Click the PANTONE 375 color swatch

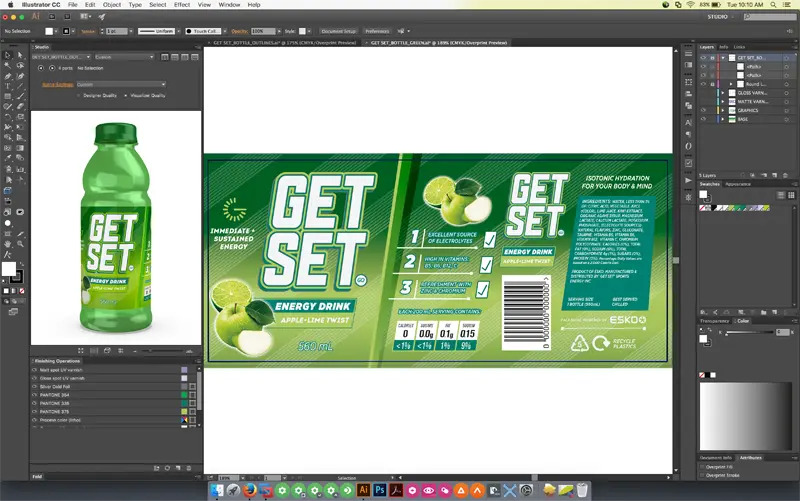click(183, 411)
